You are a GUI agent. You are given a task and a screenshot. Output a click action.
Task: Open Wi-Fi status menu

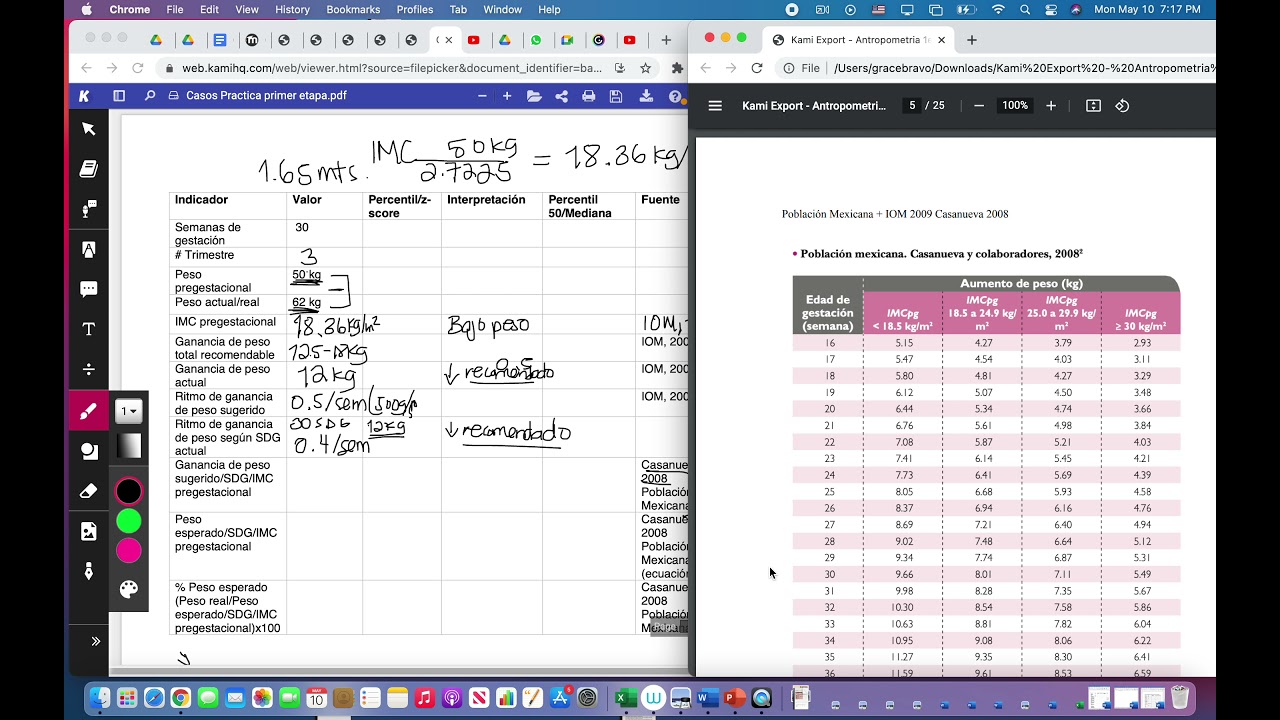[x=998, y=9]
